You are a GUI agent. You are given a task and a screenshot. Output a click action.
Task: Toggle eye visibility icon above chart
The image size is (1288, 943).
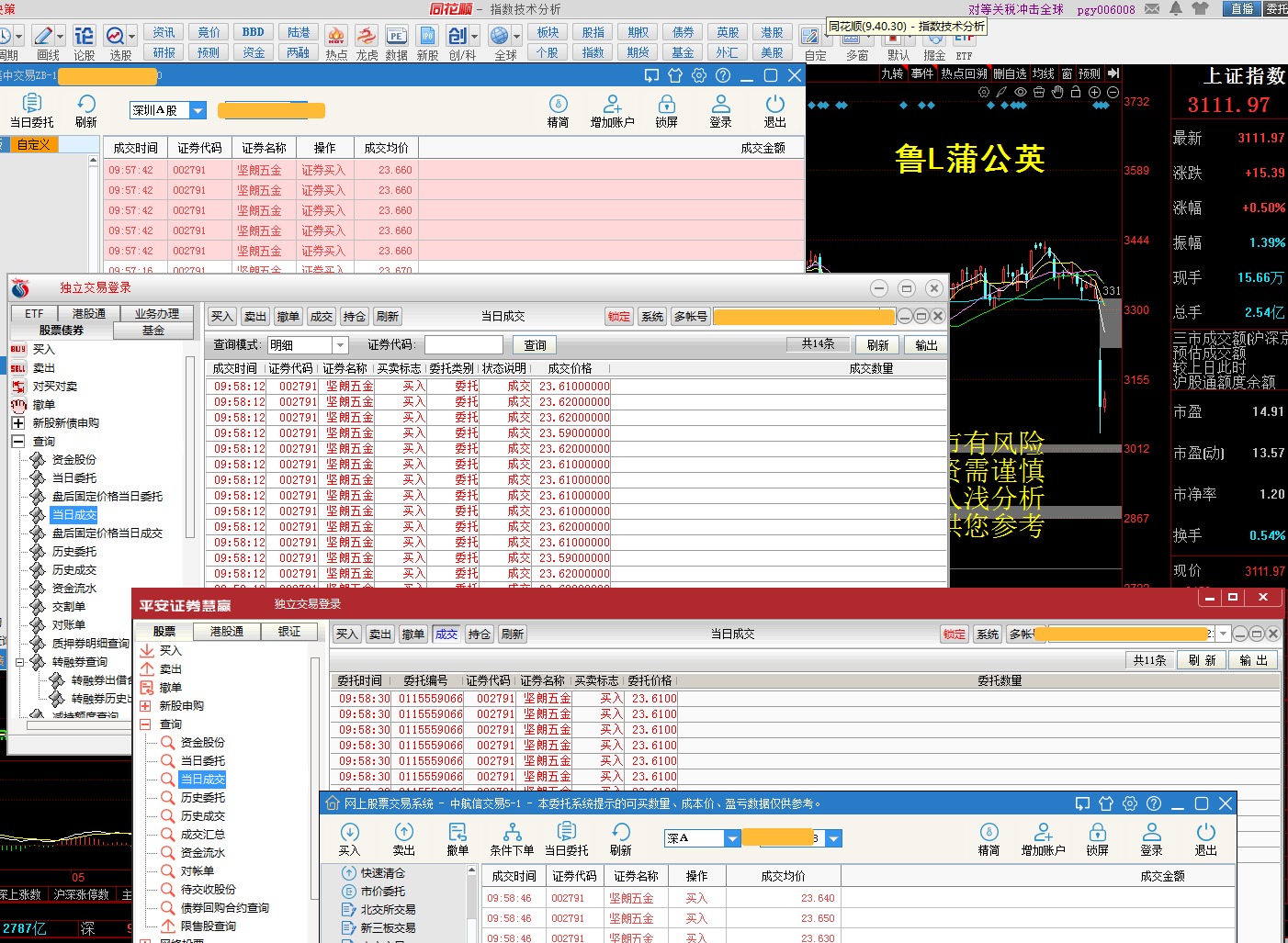1021,92
